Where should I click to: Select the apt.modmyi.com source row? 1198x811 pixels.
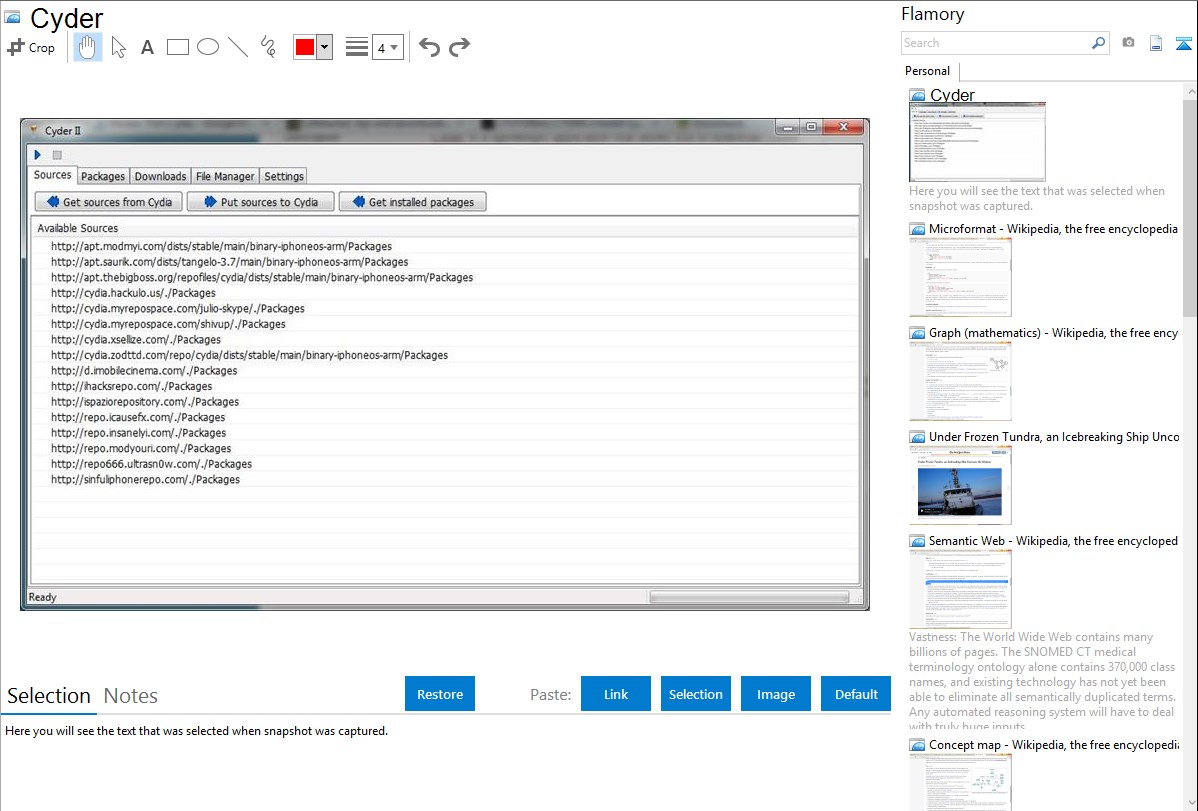445,246
